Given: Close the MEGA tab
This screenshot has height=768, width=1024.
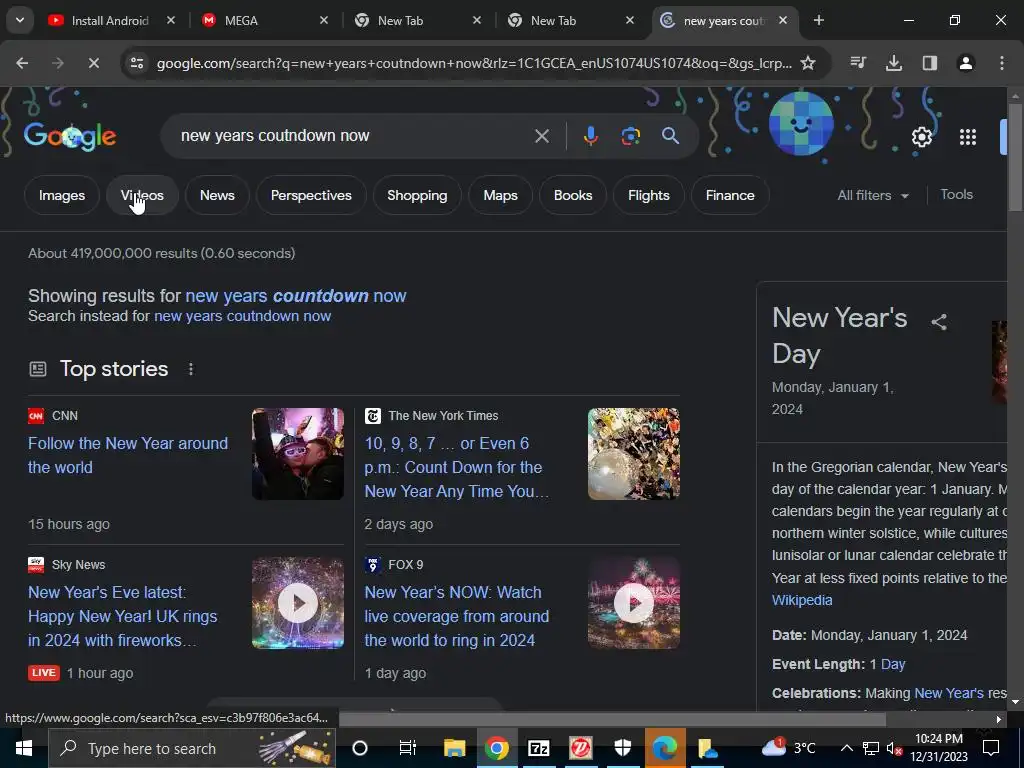Looking at the screenshot, I should click(323, 20).
